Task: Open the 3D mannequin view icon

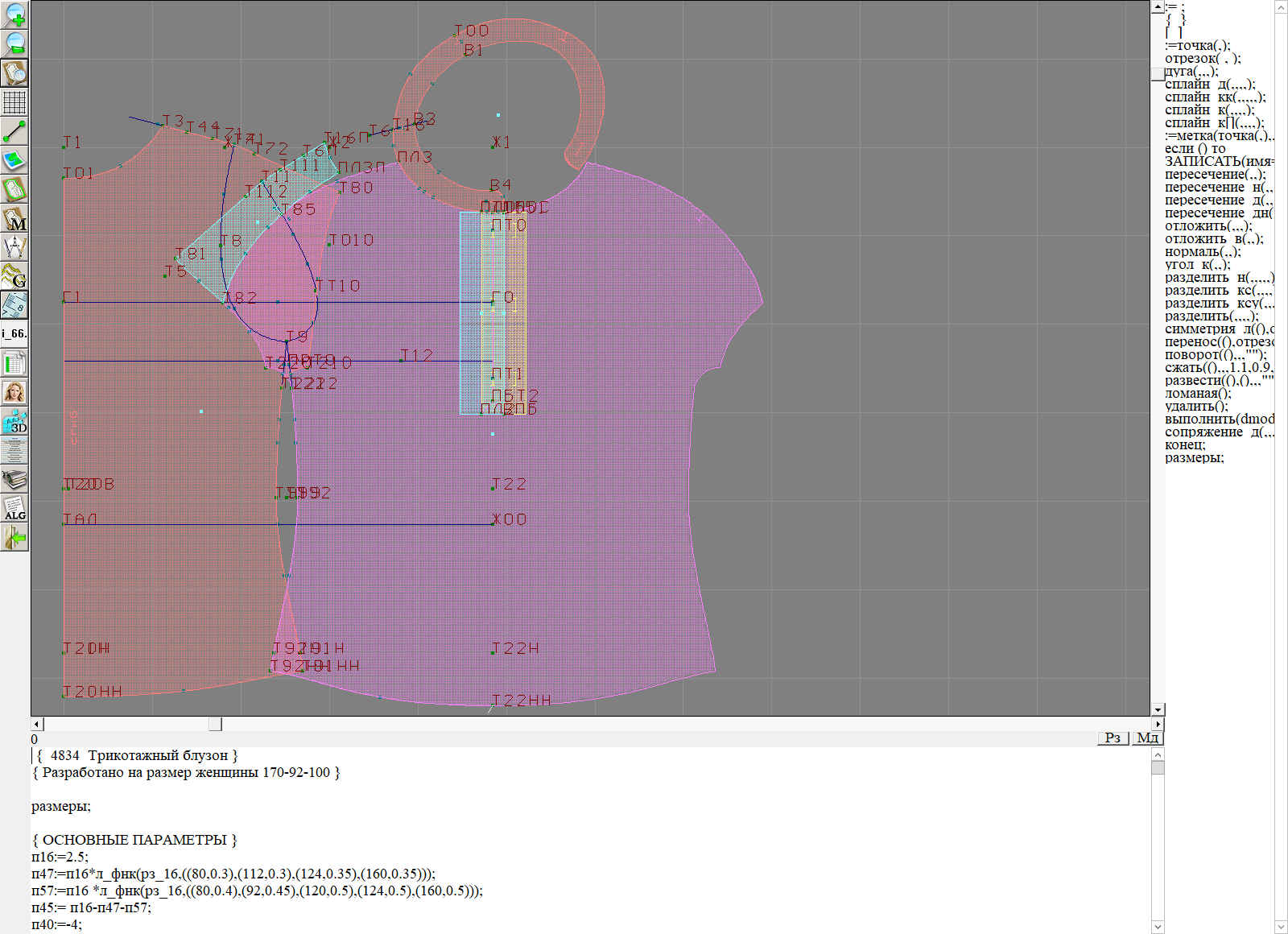Action: (x=14, y=421)
